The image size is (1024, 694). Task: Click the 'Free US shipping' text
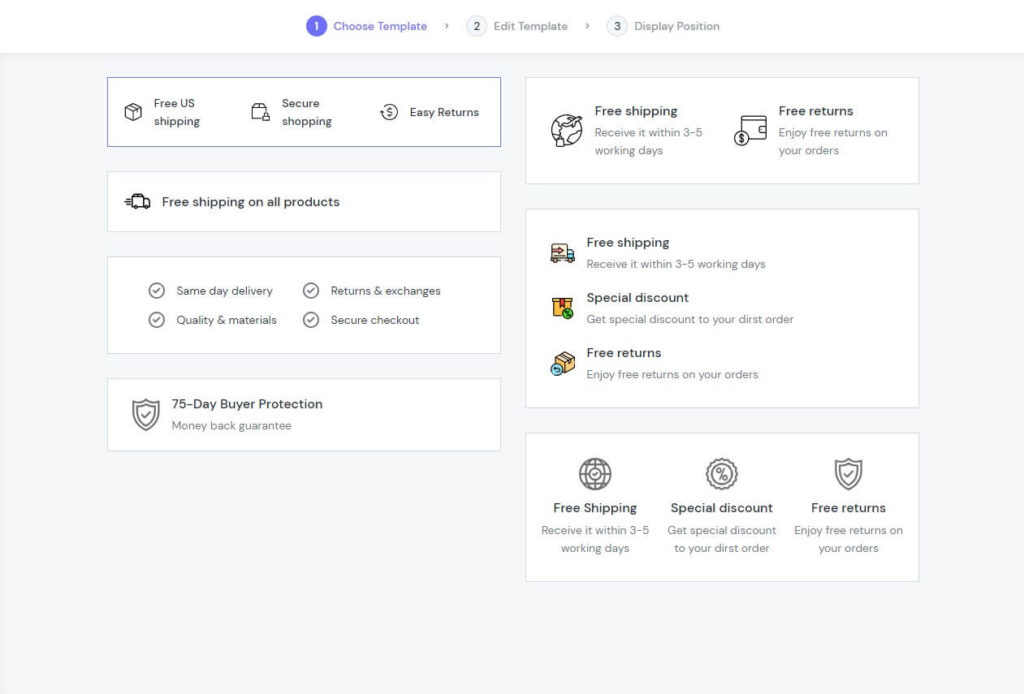click(177, 112)
